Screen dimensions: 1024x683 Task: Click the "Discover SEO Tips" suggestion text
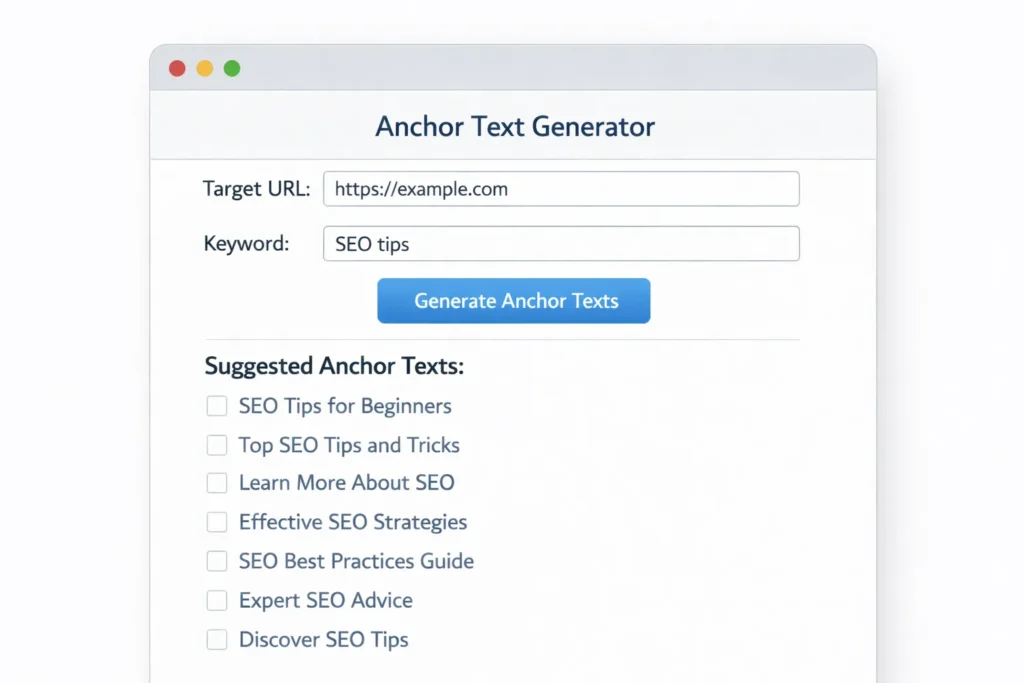[x=323, y=639]
